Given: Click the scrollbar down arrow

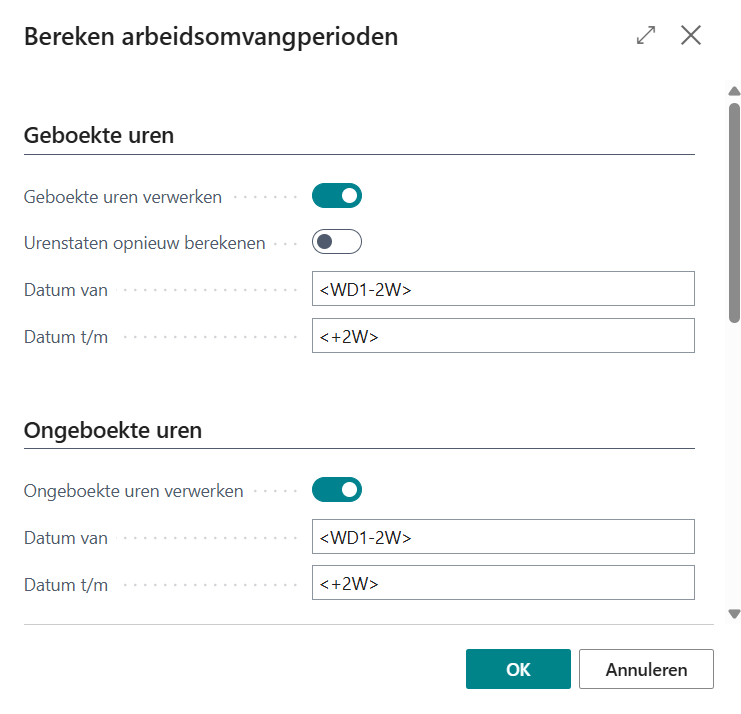Looking at the screenshot, I should click(x=734, y=614).
